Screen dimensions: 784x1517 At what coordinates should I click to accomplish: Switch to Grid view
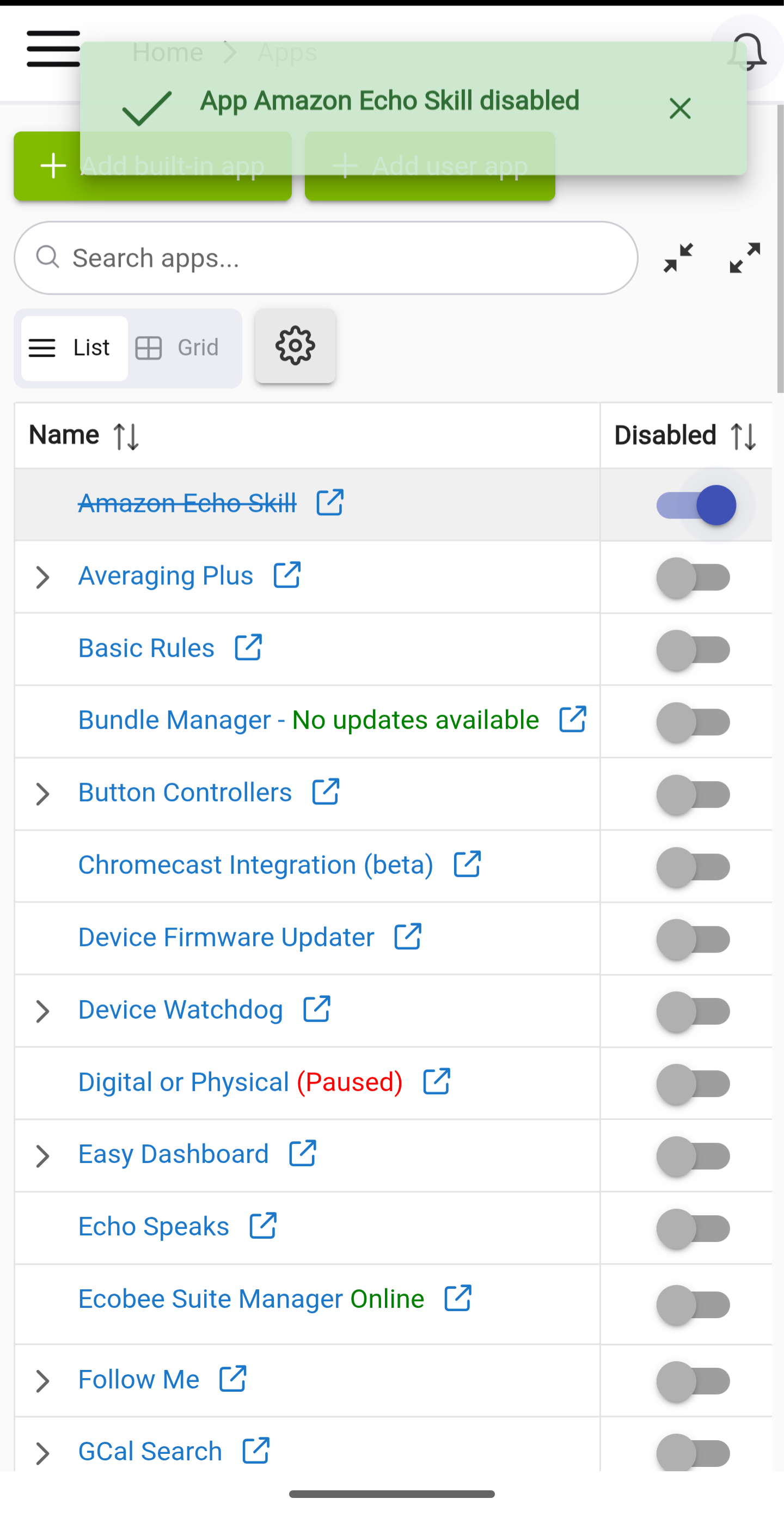(177, 348)
